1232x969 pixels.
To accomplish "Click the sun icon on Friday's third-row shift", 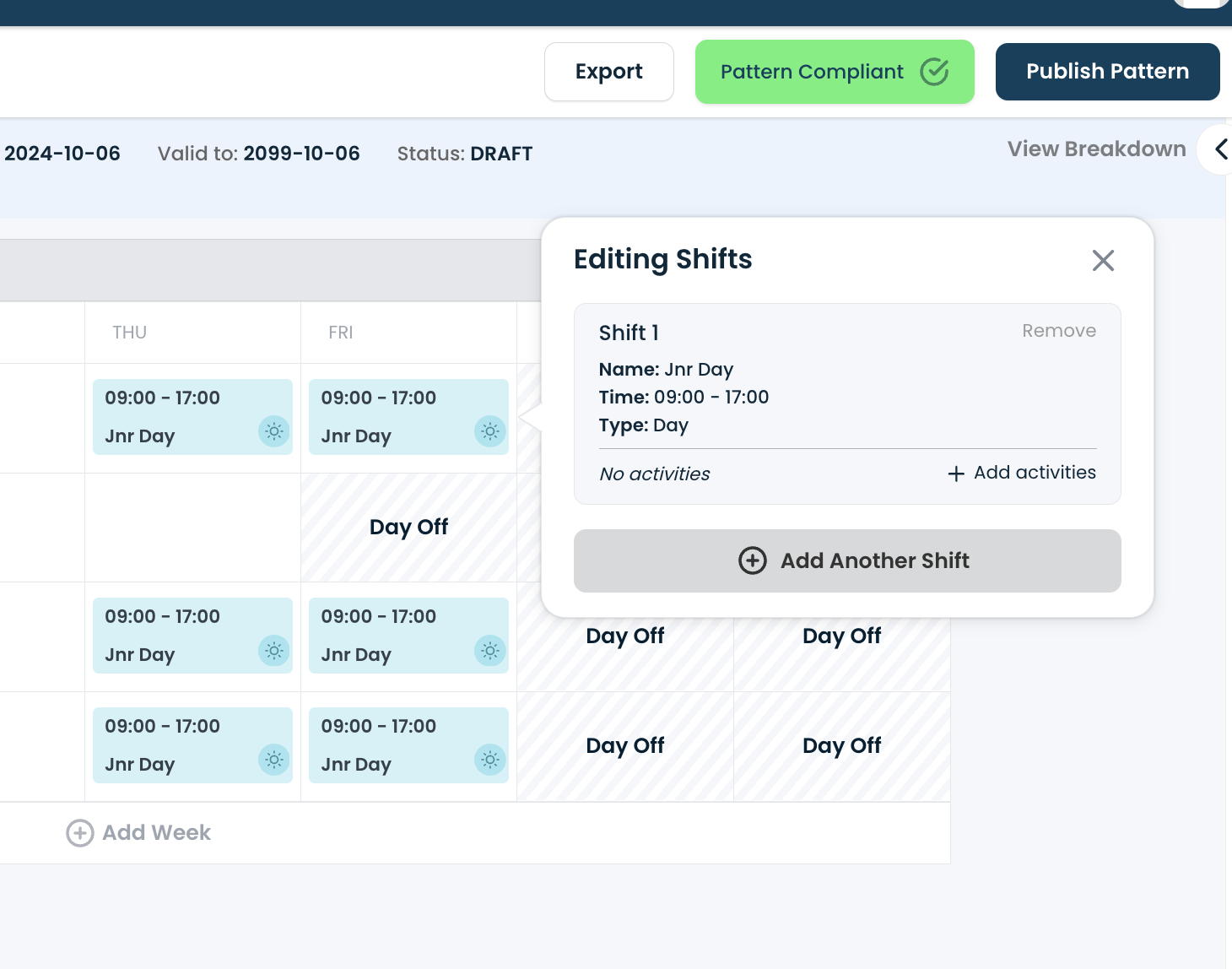I will (x=489, y=651).
